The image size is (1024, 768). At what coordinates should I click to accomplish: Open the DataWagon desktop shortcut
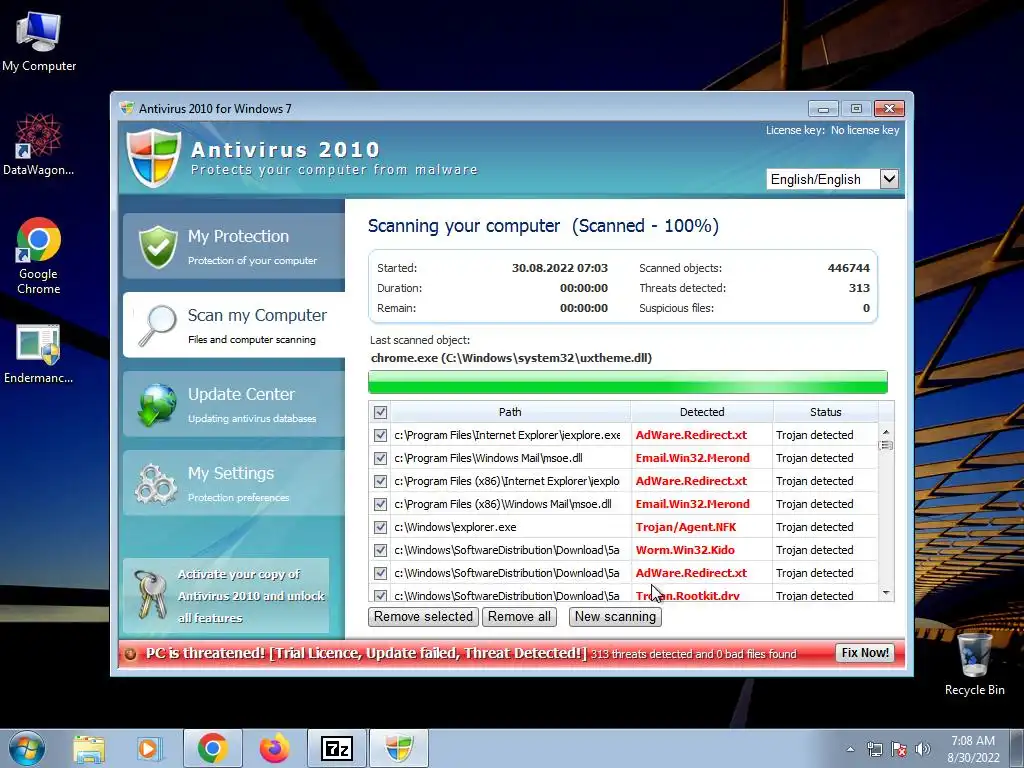pyautogui.click(x=38, y=144)
